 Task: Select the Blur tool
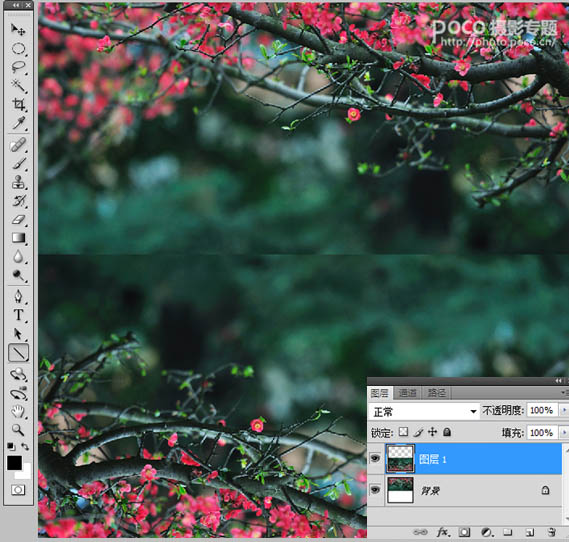tap(18, 257)
